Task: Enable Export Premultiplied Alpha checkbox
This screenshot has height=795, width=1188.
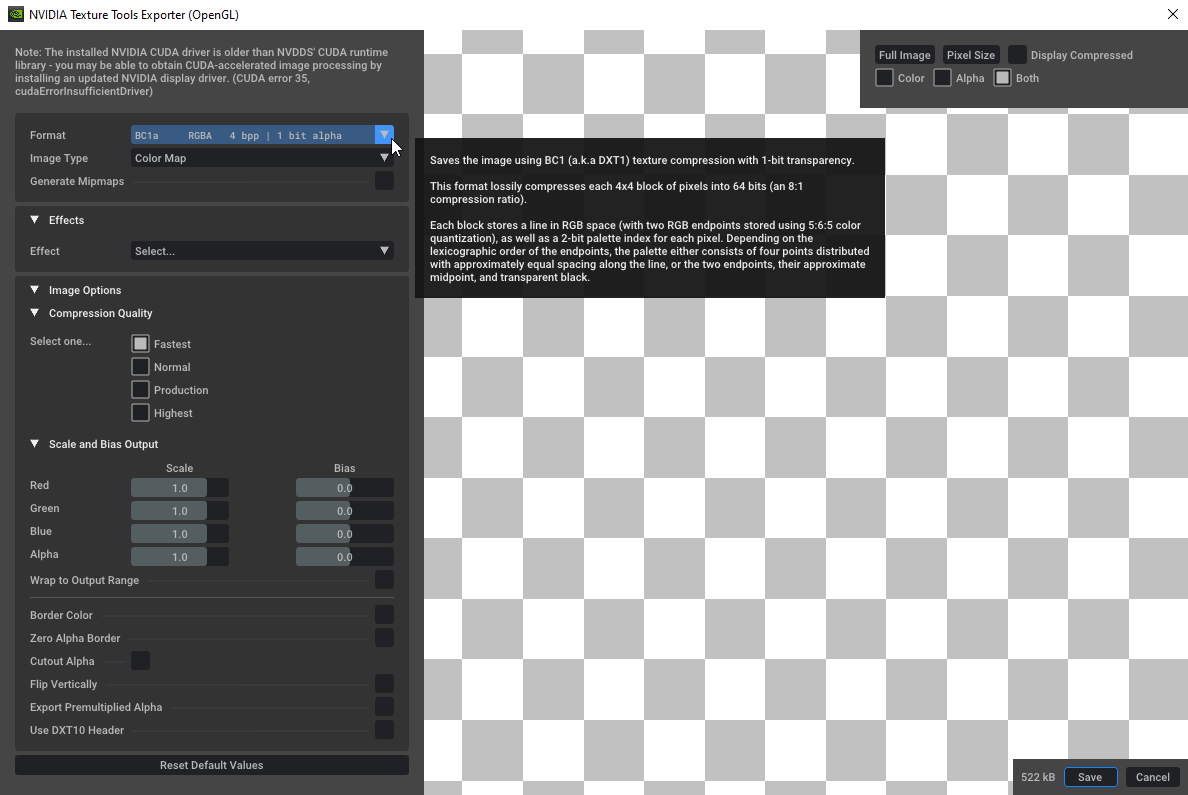Action: point(384,706)
